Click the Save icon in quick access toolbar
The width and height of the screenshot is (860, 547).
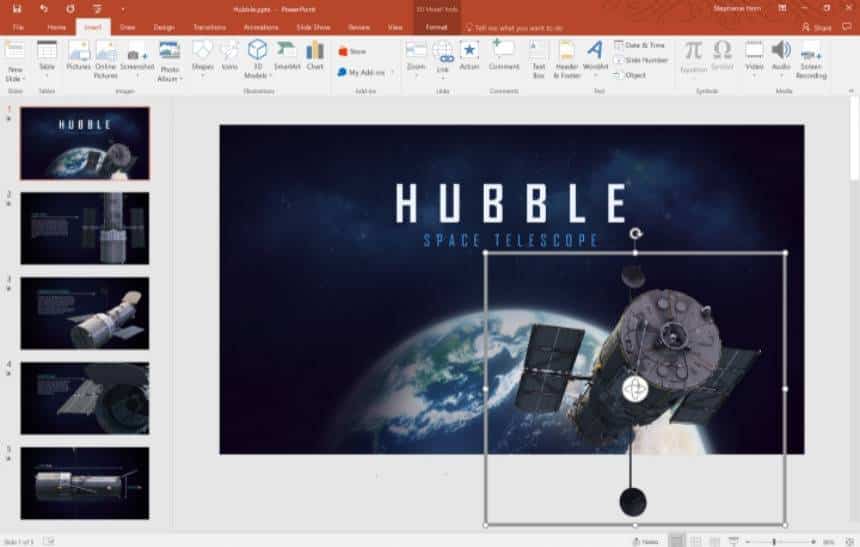(16, 9)
